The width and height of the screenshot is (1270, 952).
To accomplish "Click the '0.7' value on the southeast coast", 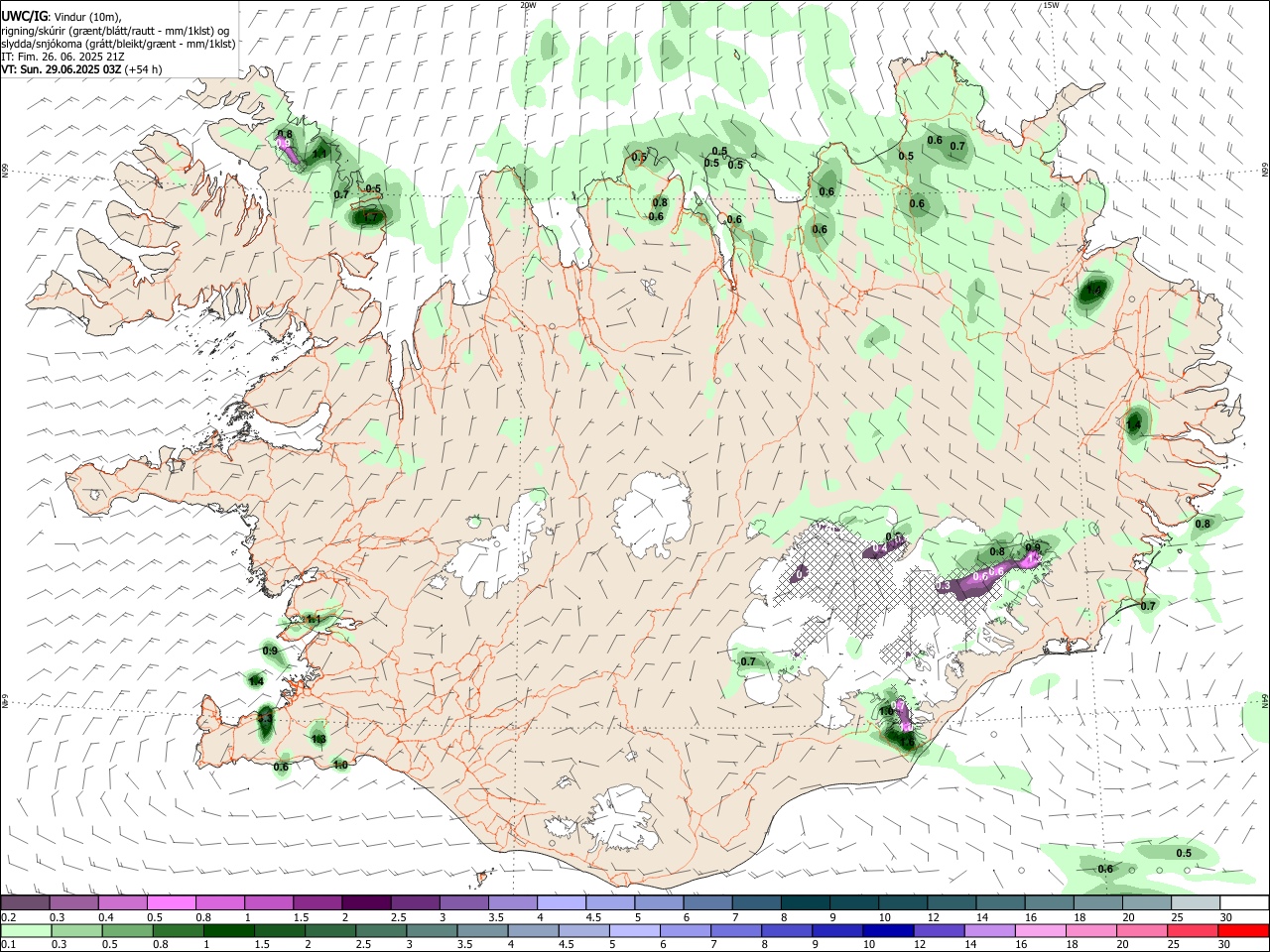I will 1148,606.
